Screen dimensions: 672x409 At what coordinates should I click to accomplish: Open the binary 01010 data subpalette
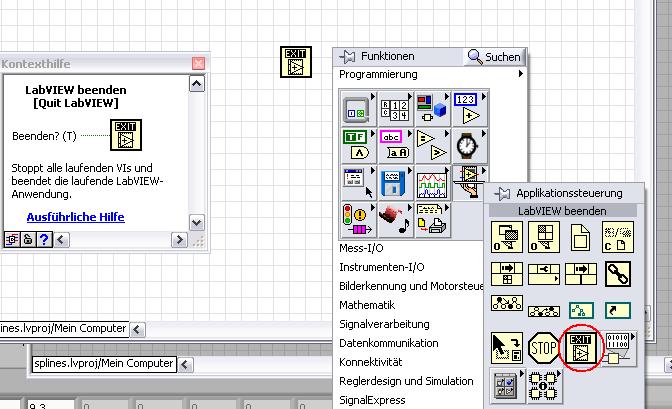pos(618,349)
